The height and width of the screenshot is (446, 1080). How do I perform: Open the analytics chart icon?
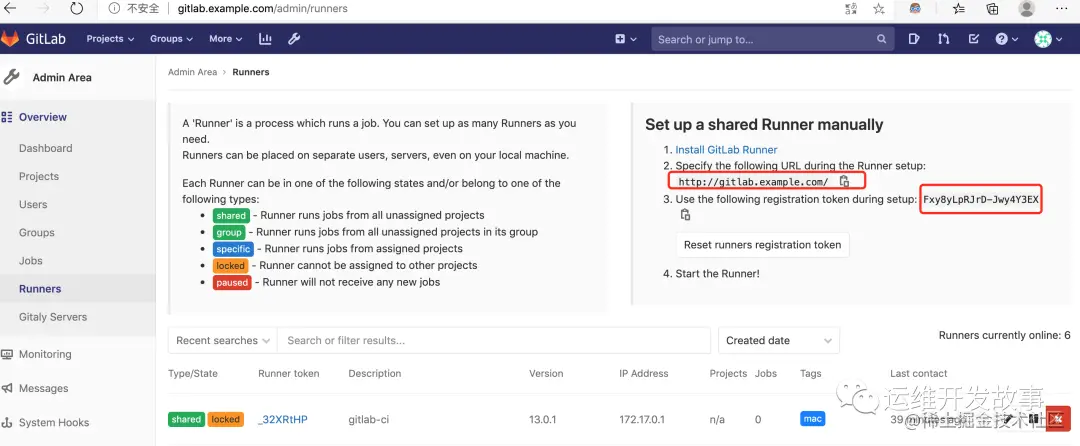(265, 39)
